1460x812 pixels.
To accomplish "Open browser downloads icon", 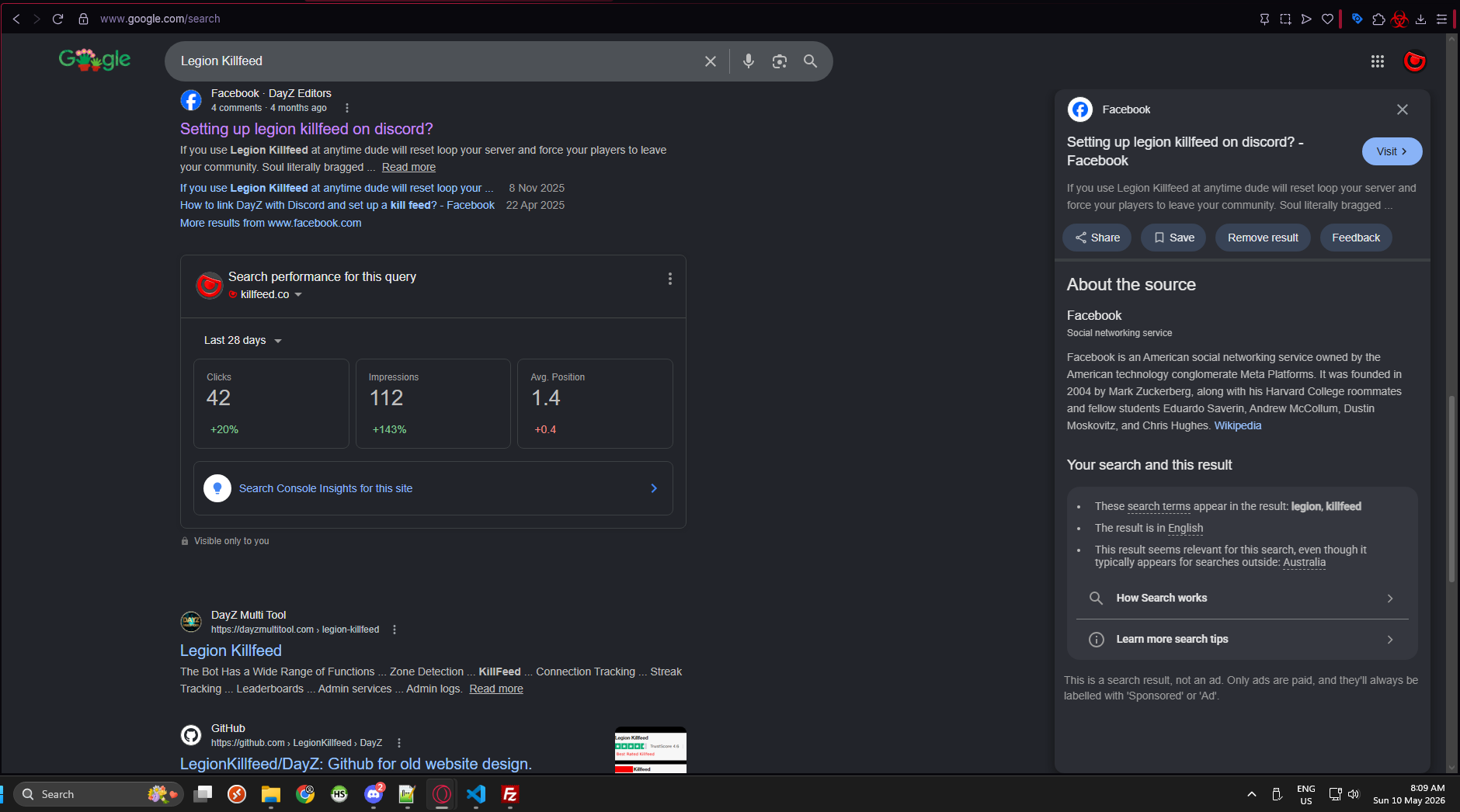I will coord(1420,19).
